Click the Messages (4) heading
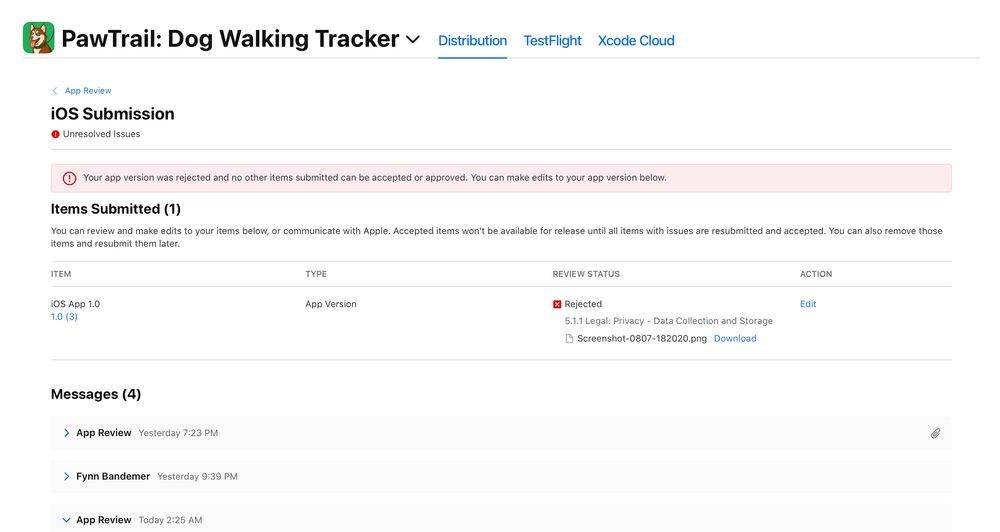 click(96, 394)
